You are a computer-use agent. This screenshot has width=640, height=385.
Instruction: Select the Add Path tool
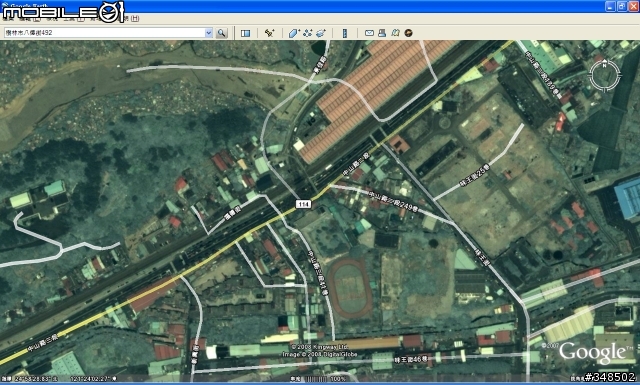point(307,33)
